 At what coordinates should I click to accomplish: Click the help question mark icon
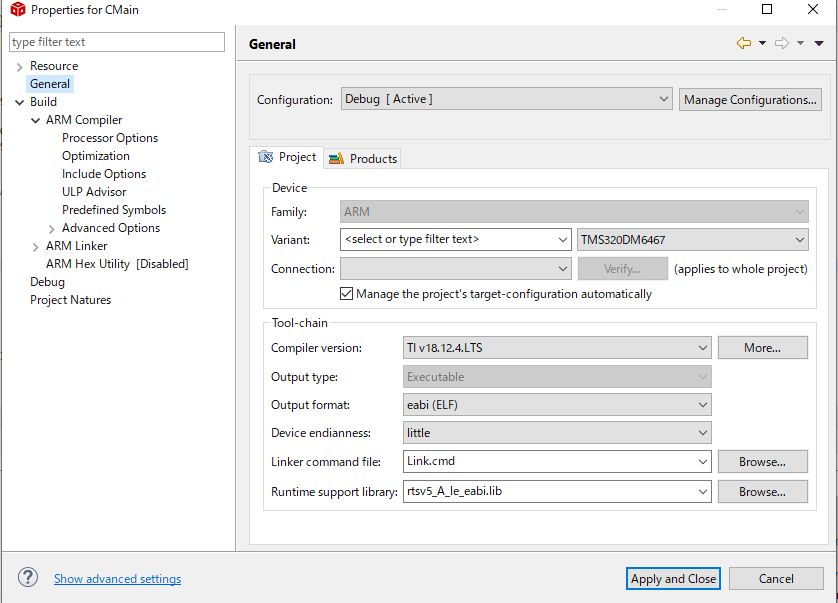[x=28, y=578]
